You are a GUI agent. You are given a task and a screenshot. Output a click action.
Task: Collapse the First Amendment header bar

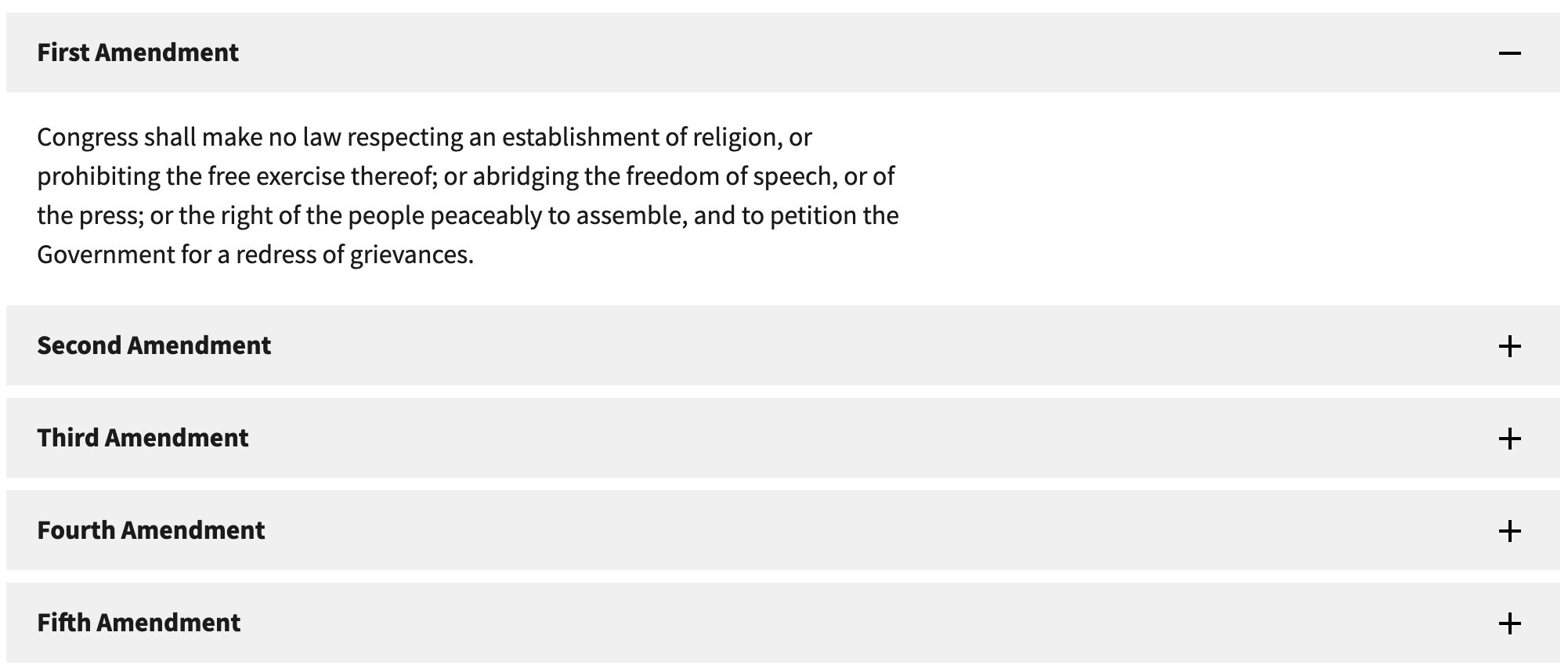coord(783,52)
